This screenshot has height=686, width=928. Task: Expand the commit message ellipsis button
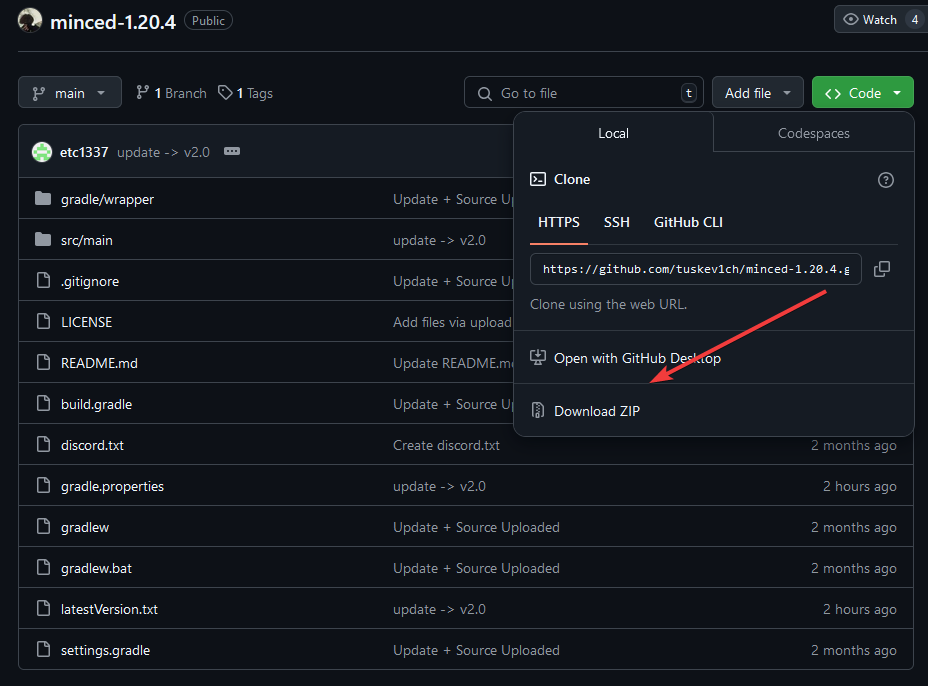(x=232, y=152)
